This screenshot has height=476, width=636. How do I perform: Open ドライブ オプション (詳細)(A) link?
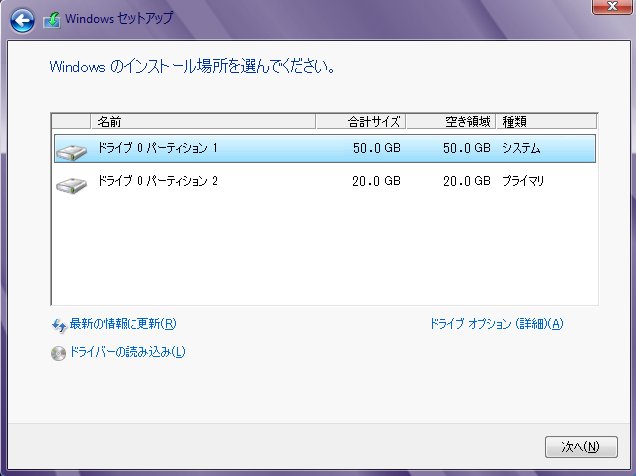tap(496, 324)
